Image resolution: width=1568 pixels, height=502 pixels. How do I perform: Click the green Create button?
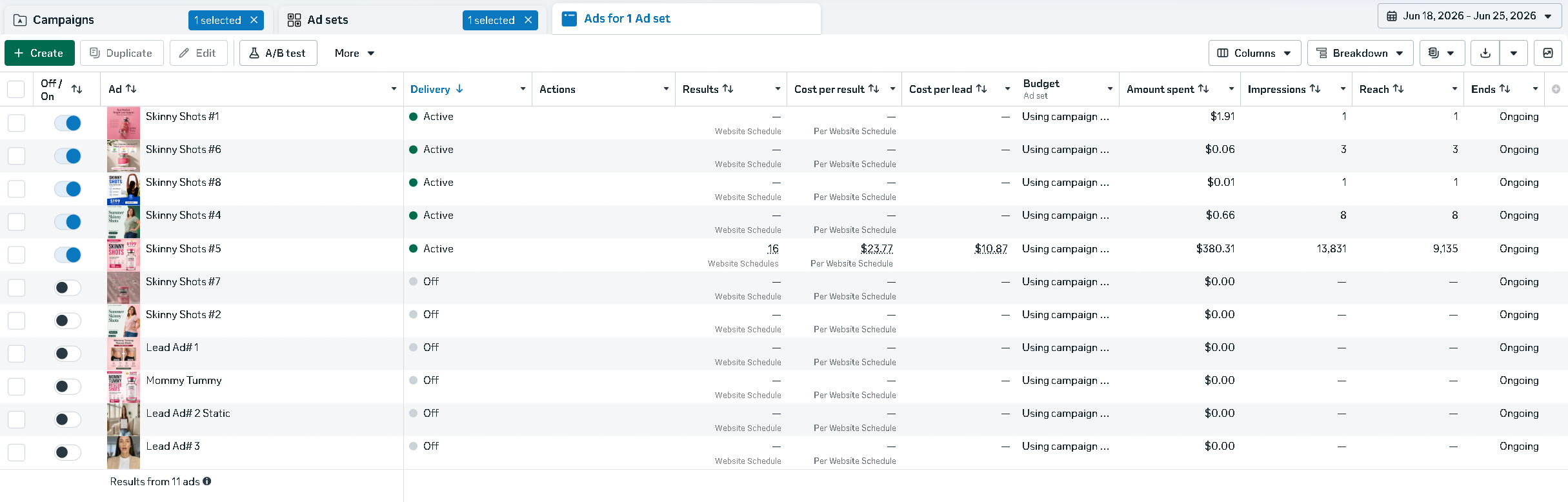[x=39, y=53]
